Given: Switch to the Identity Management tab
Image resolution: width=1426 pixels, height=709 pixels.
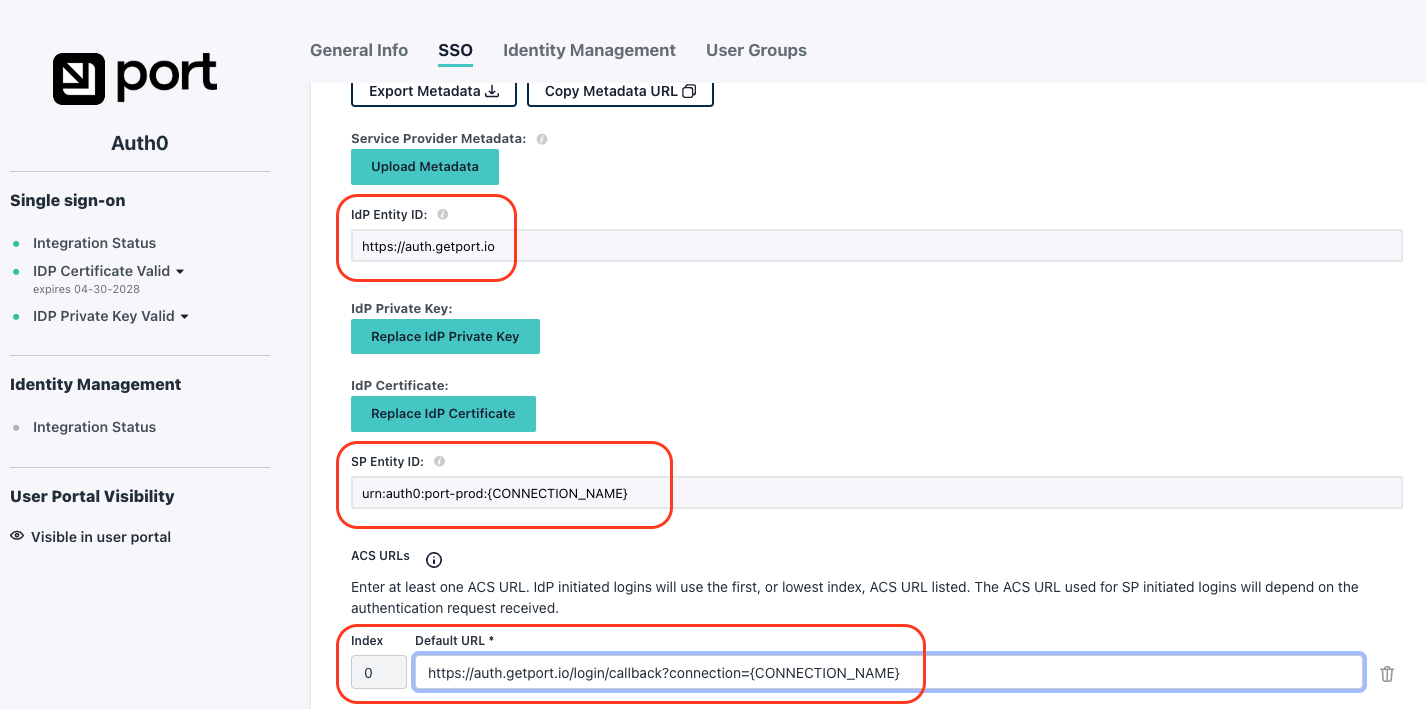Looking at the screenshot, I should pos(589,50).
